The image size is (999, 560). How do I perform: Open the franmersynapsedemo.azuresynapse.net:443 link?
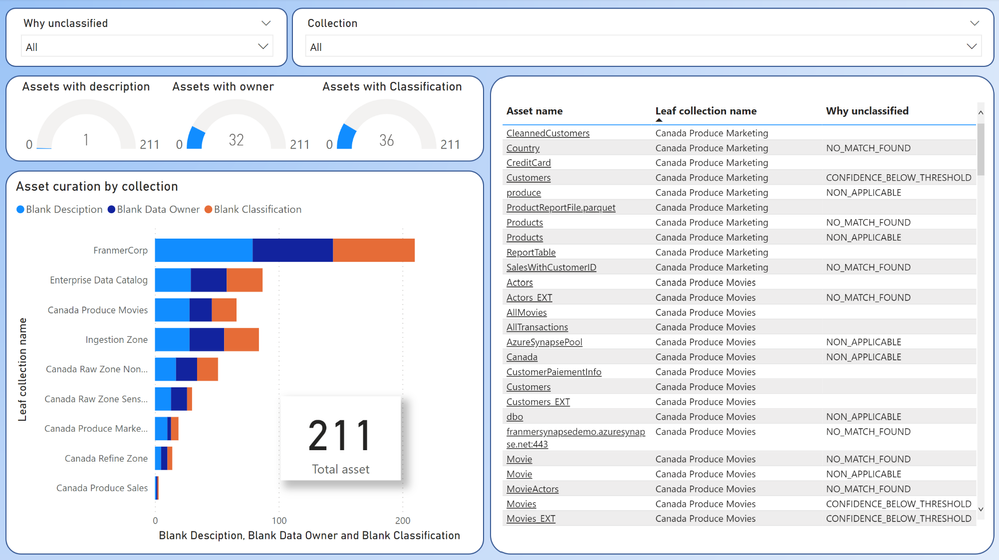(575, 438)
